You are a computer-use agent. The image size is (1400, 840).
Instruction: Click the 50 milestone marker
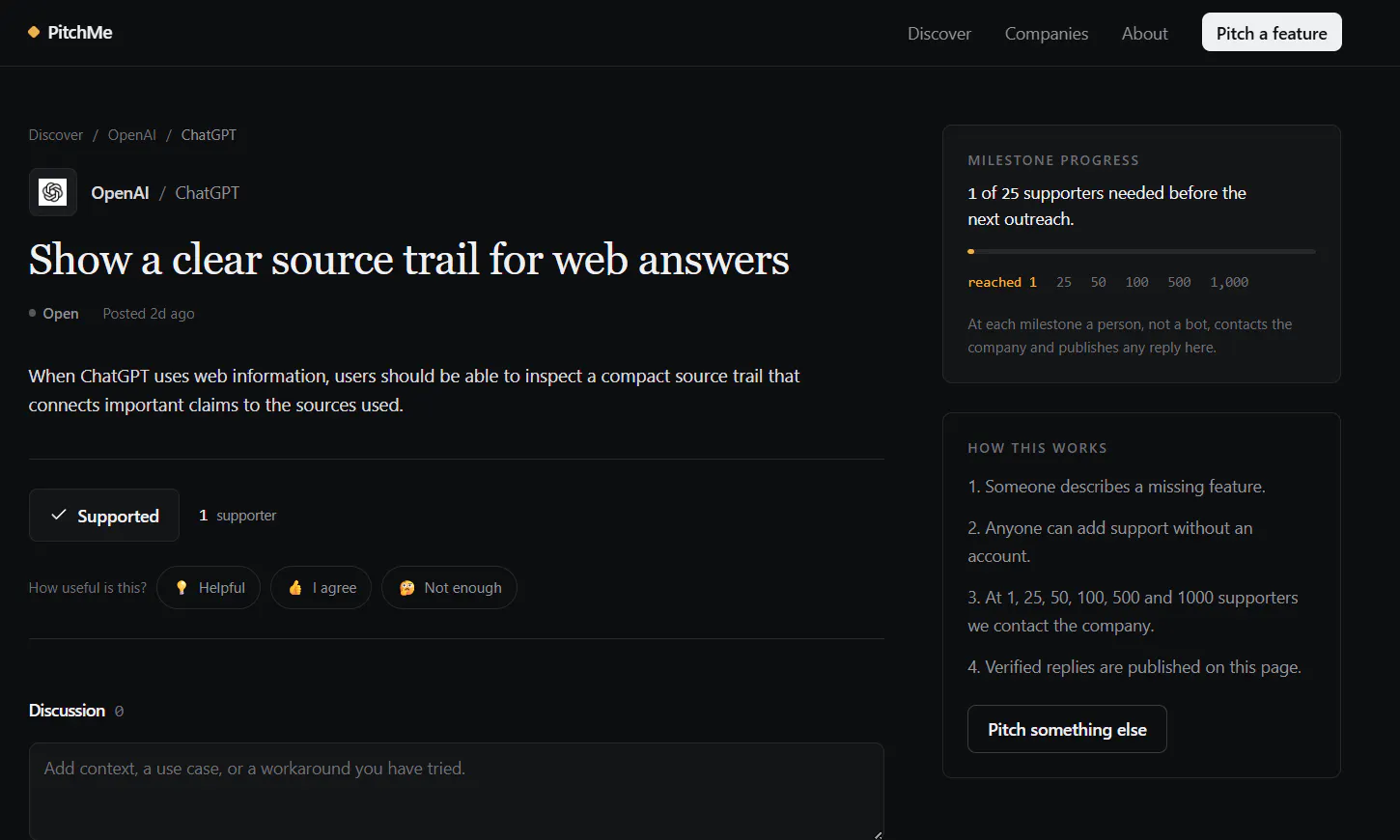pos(1099,282)
